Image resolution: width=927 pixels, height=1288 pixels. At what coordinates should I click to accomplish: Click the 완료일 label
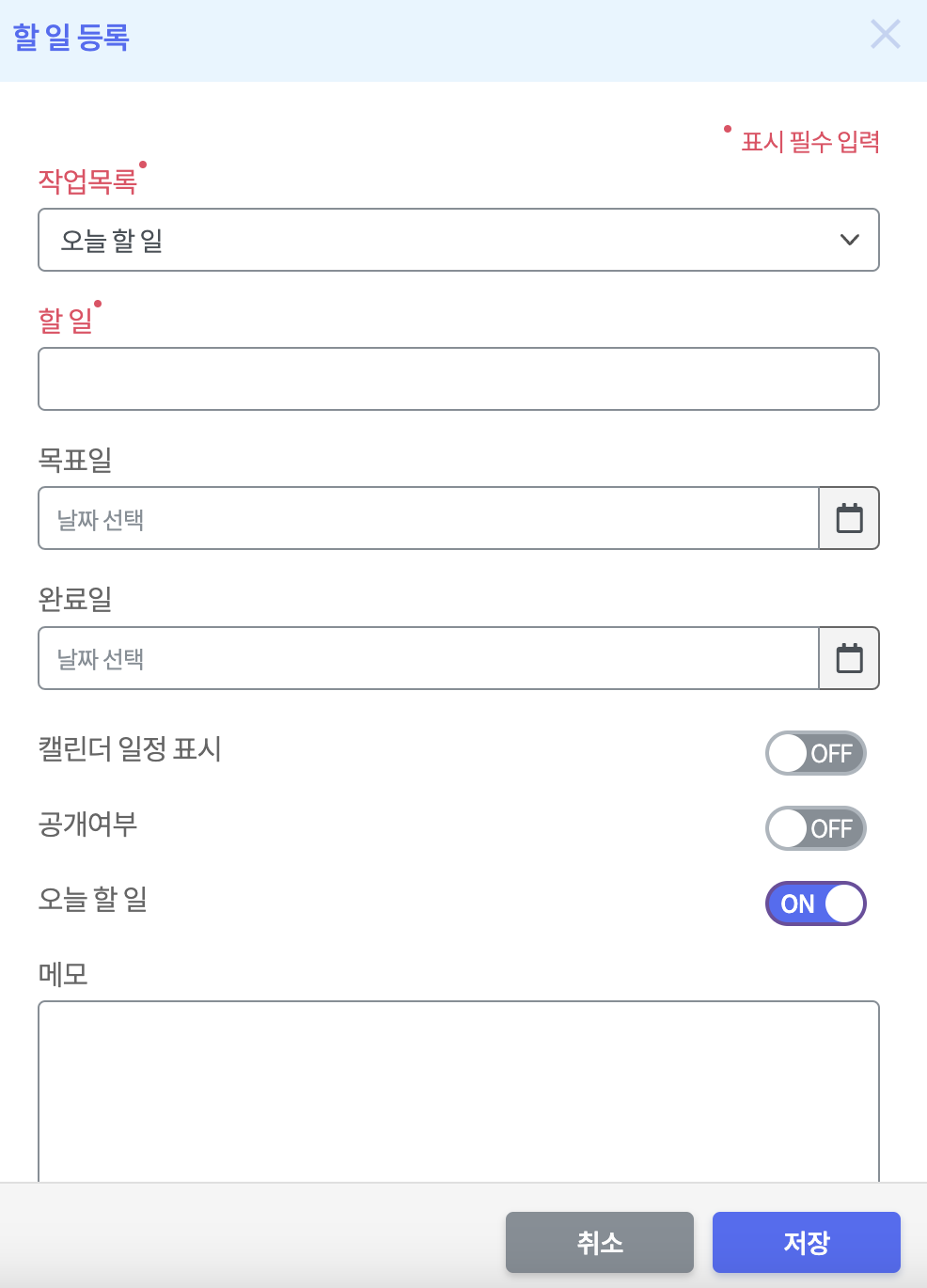tap(75, 599)
